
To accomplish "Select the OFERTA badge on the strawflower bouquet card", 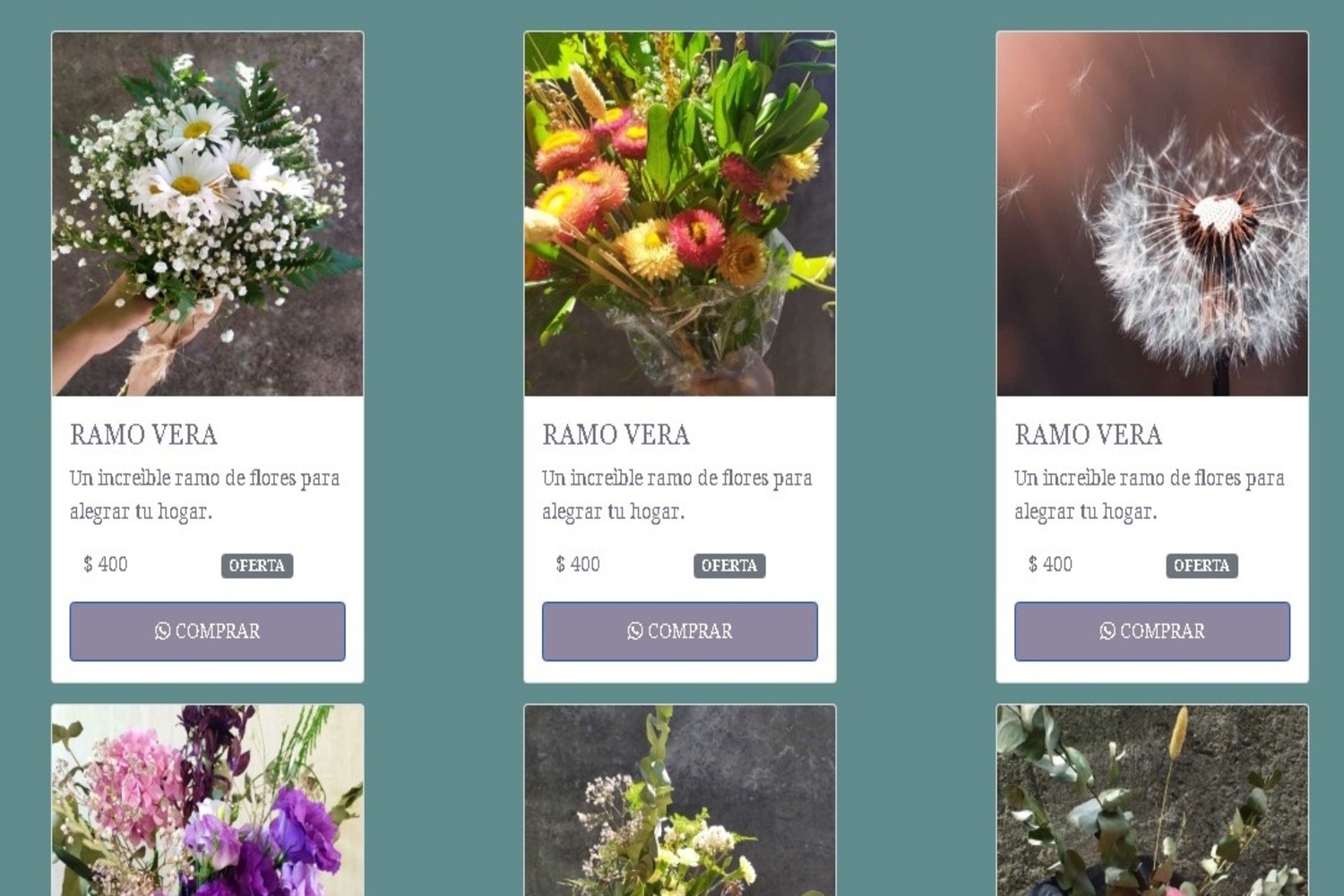I will tap(729, 565).
